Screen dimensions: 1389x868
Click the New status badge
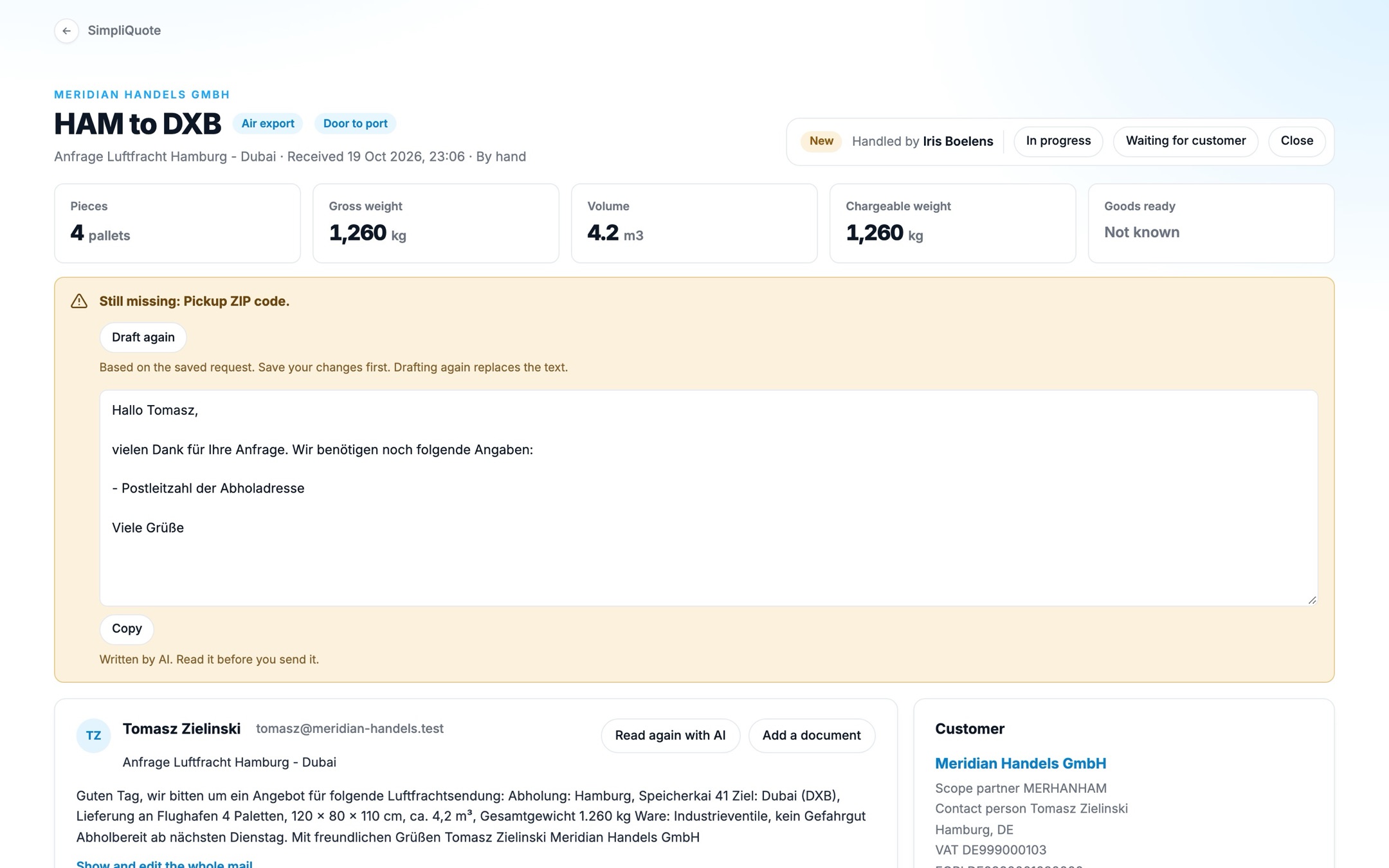pyautogui.click(x=821, y=141)
